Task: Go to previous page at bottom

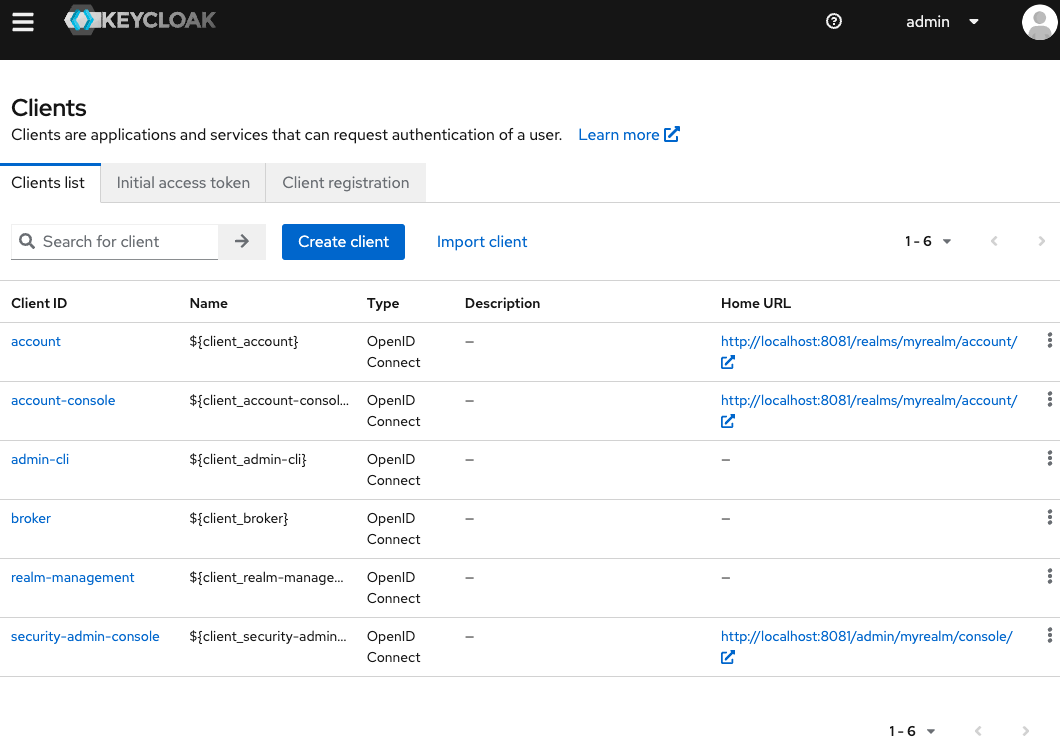Action: [x=978, y=731]
